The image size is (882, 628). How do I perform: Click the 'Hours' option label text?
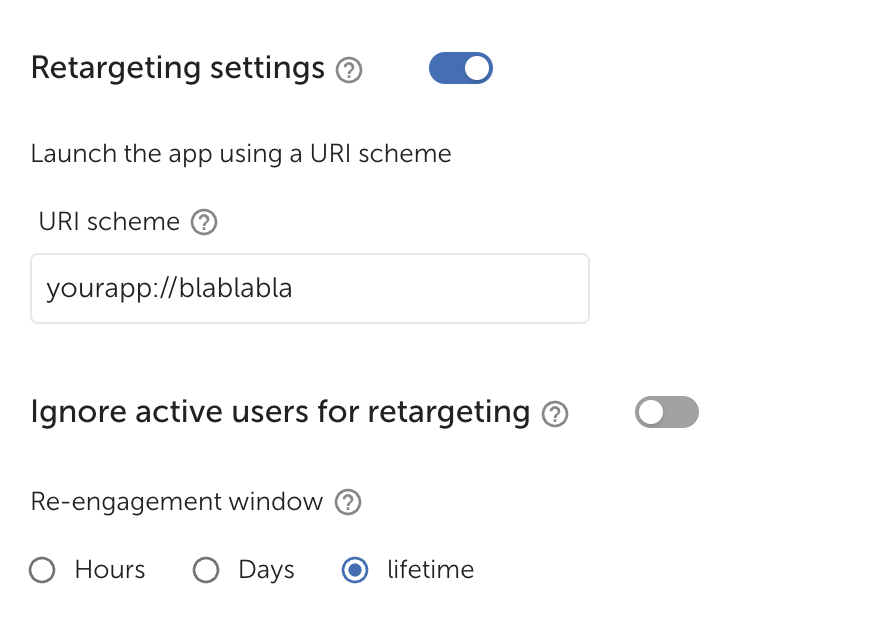[110, 570]
